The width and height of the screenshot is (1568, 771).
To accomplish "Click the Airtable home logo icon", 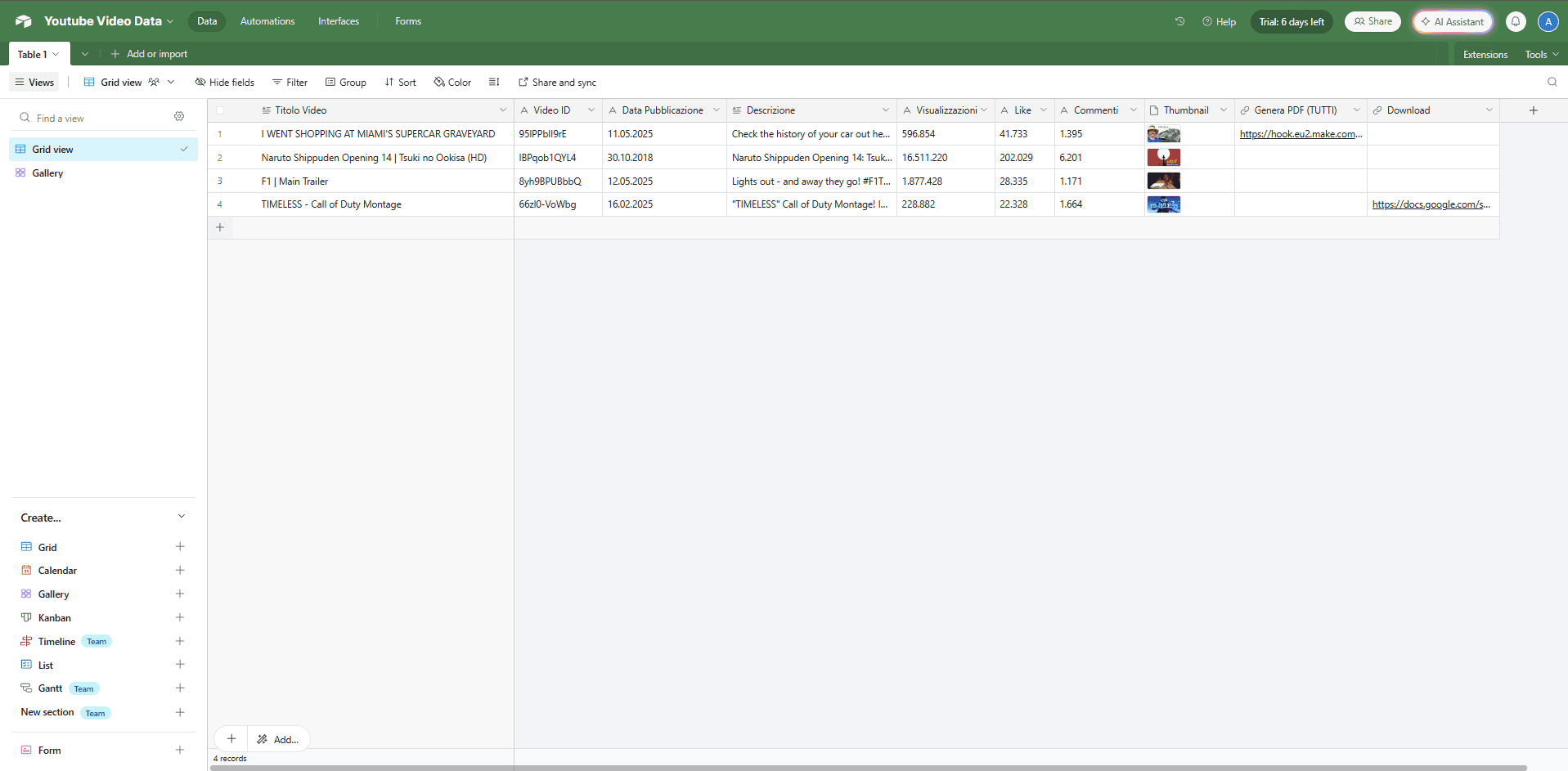I will coord(23,21).
